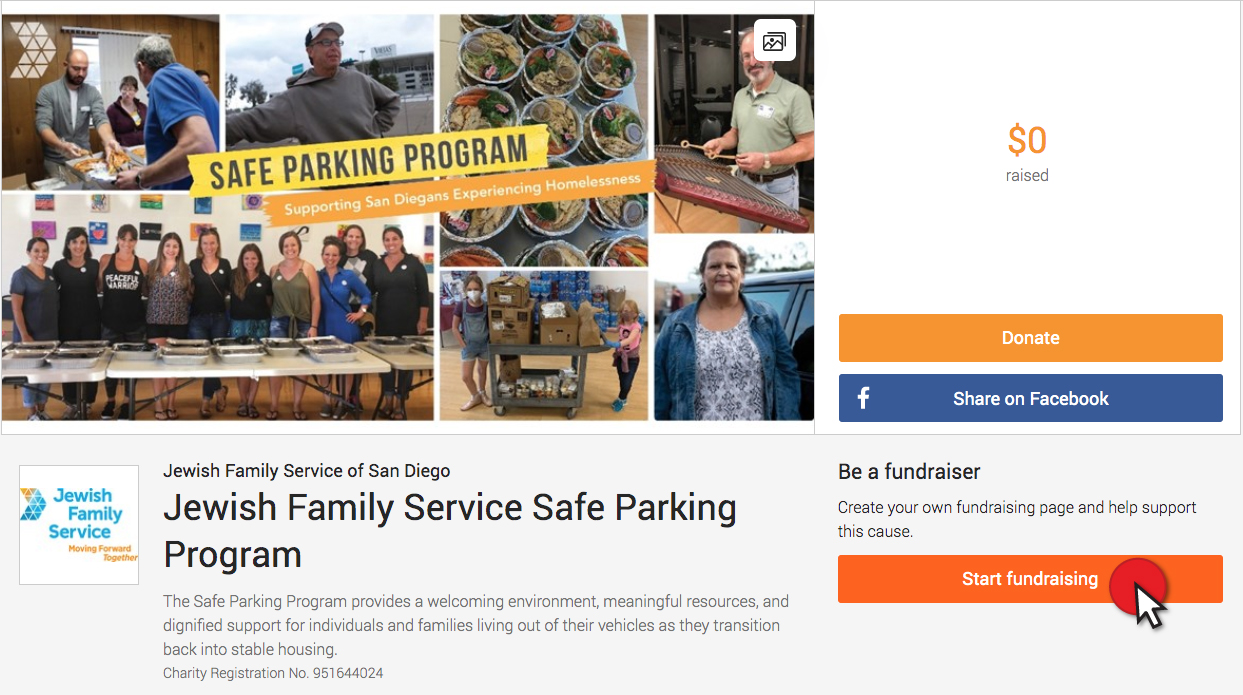This screenshot has height=695, width=1243.
Task: Click the orange Donate button
Action: tap(1030, 338)
